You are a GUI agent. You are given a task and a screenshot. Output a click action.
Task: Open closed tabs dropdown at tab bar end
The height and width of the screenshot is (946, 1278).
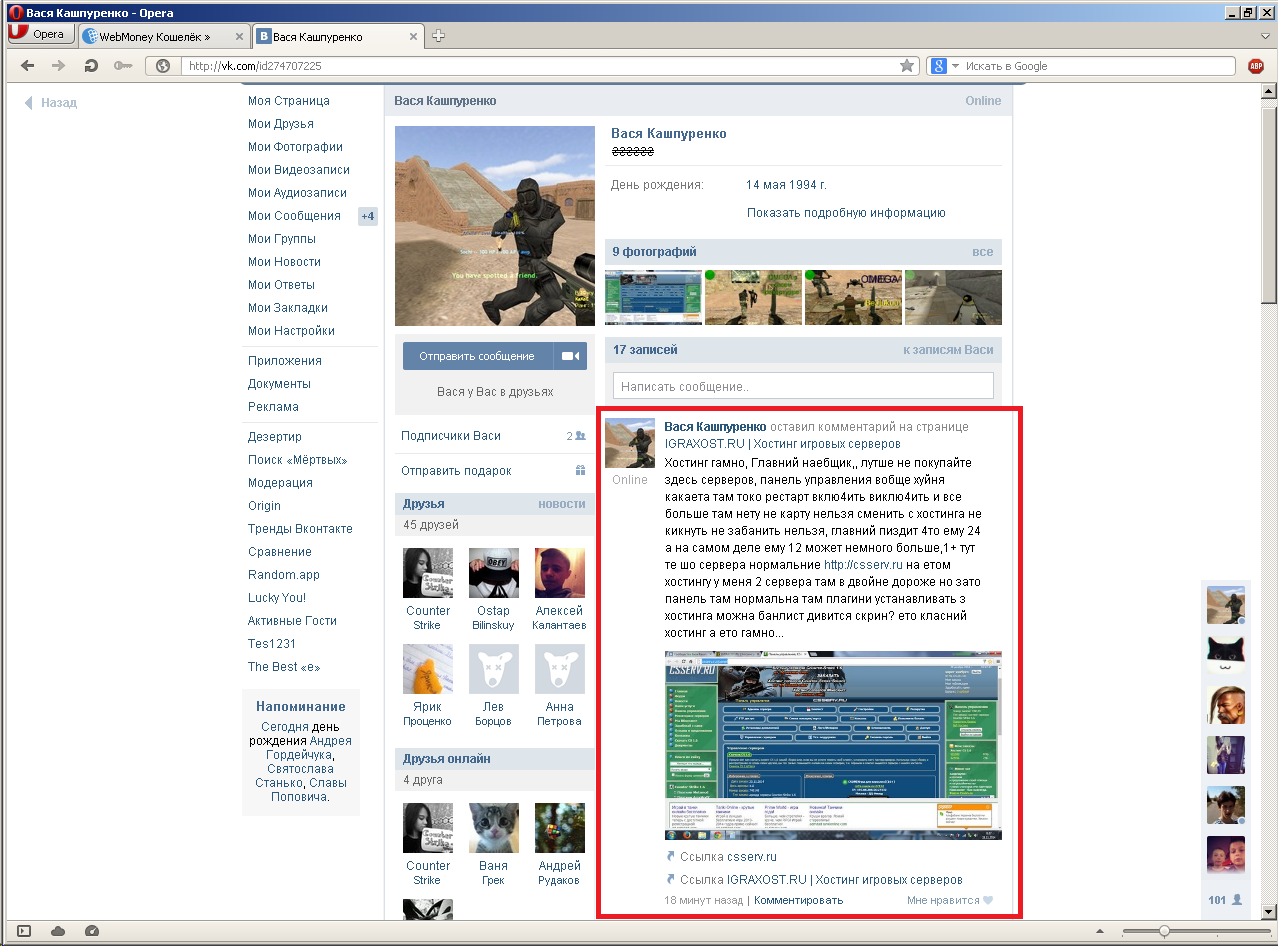(1265, 36)
